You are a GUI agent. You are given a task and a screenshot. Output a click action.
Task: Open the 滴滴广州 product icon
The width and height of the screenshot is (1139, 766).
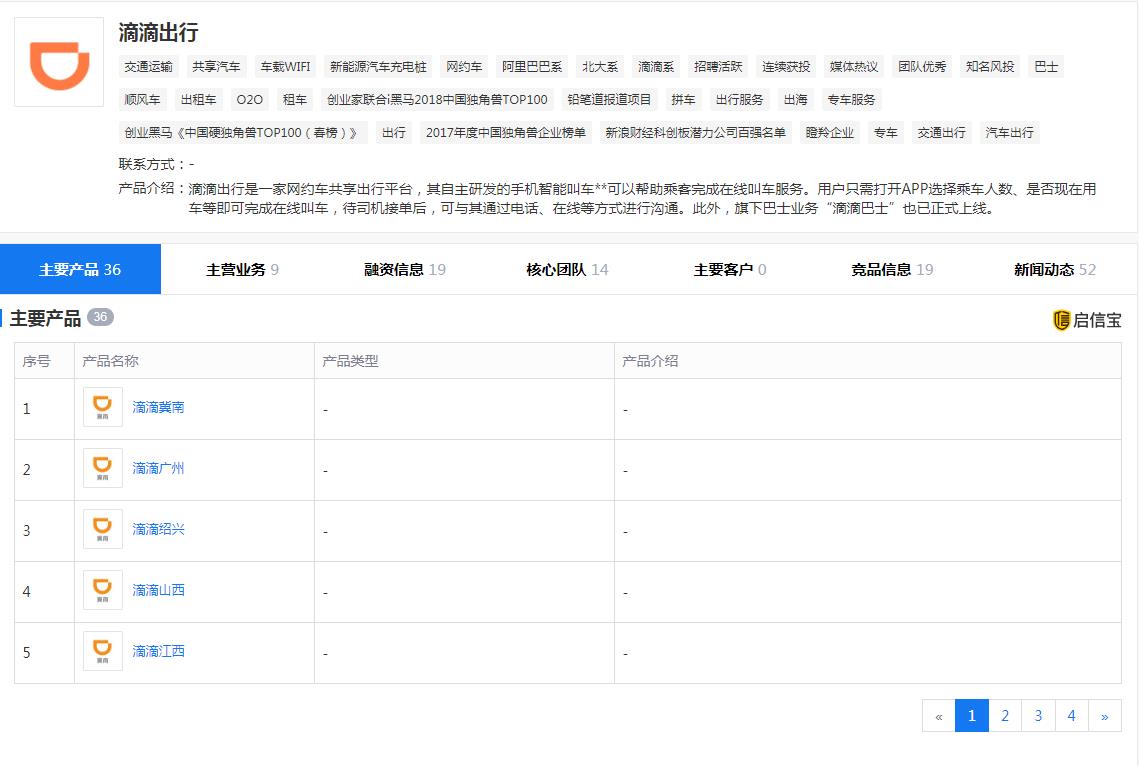pyautogui.click(x=102, y=468)
